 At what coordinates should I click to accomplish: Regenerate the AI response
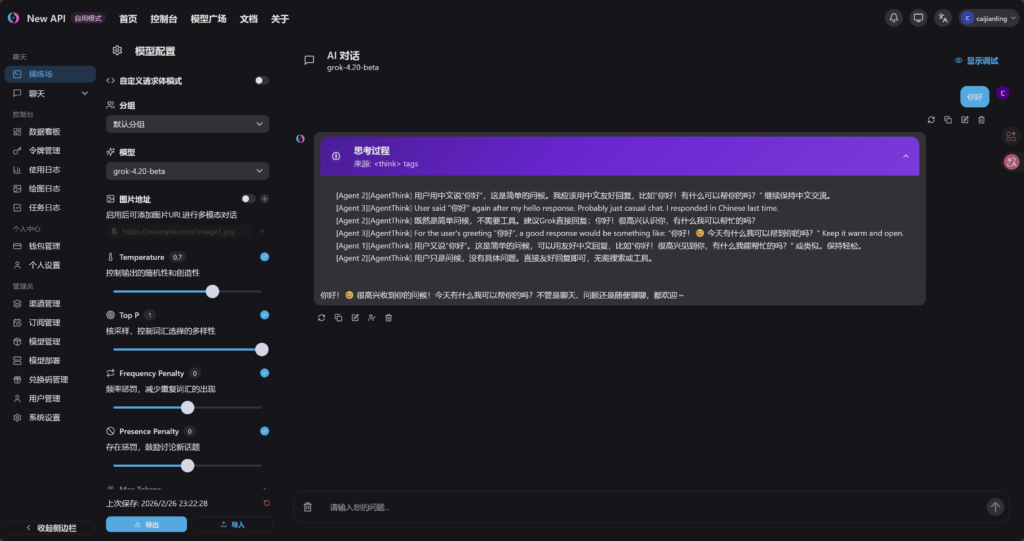point(321,318)
